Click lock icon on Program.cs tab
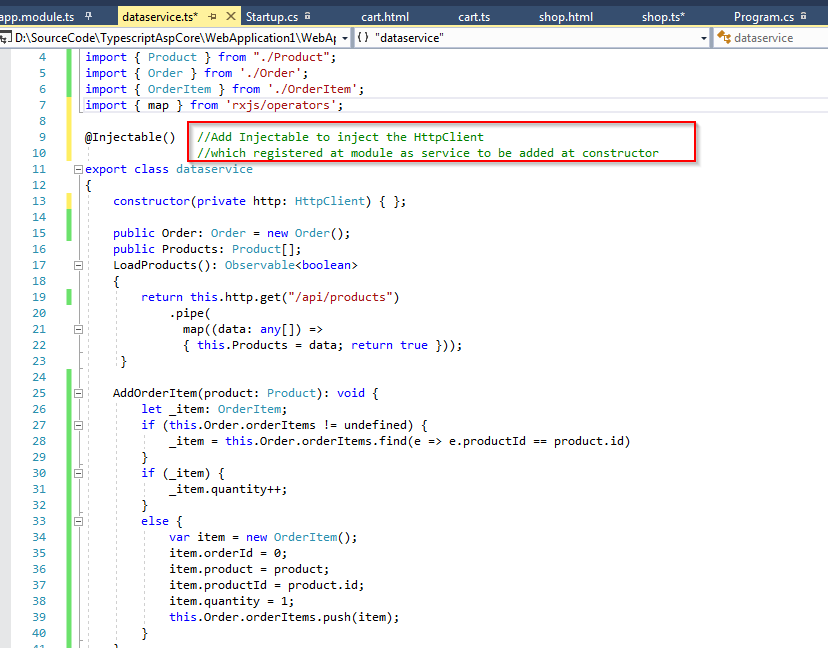 pyautogui.click(x=804, y=16)
